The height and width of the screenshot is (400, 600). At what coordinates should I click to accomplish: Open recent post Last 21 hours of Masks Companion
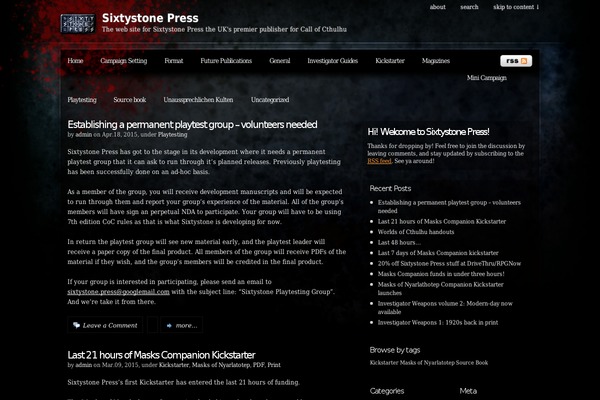pyautogui.click(x=442, y=221)
